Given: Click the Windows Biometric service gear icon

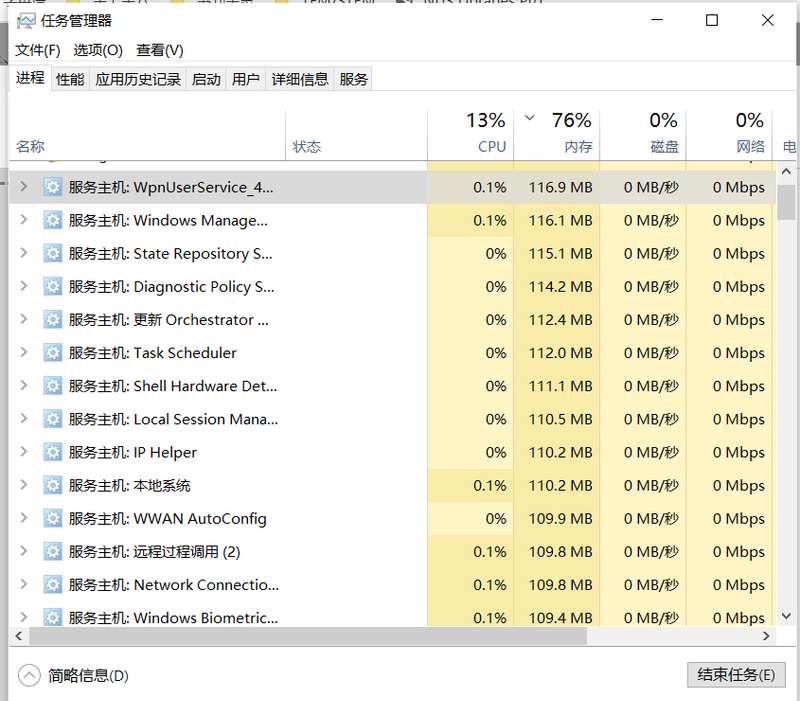Looking at the screenshot, I should pos(53,618).
